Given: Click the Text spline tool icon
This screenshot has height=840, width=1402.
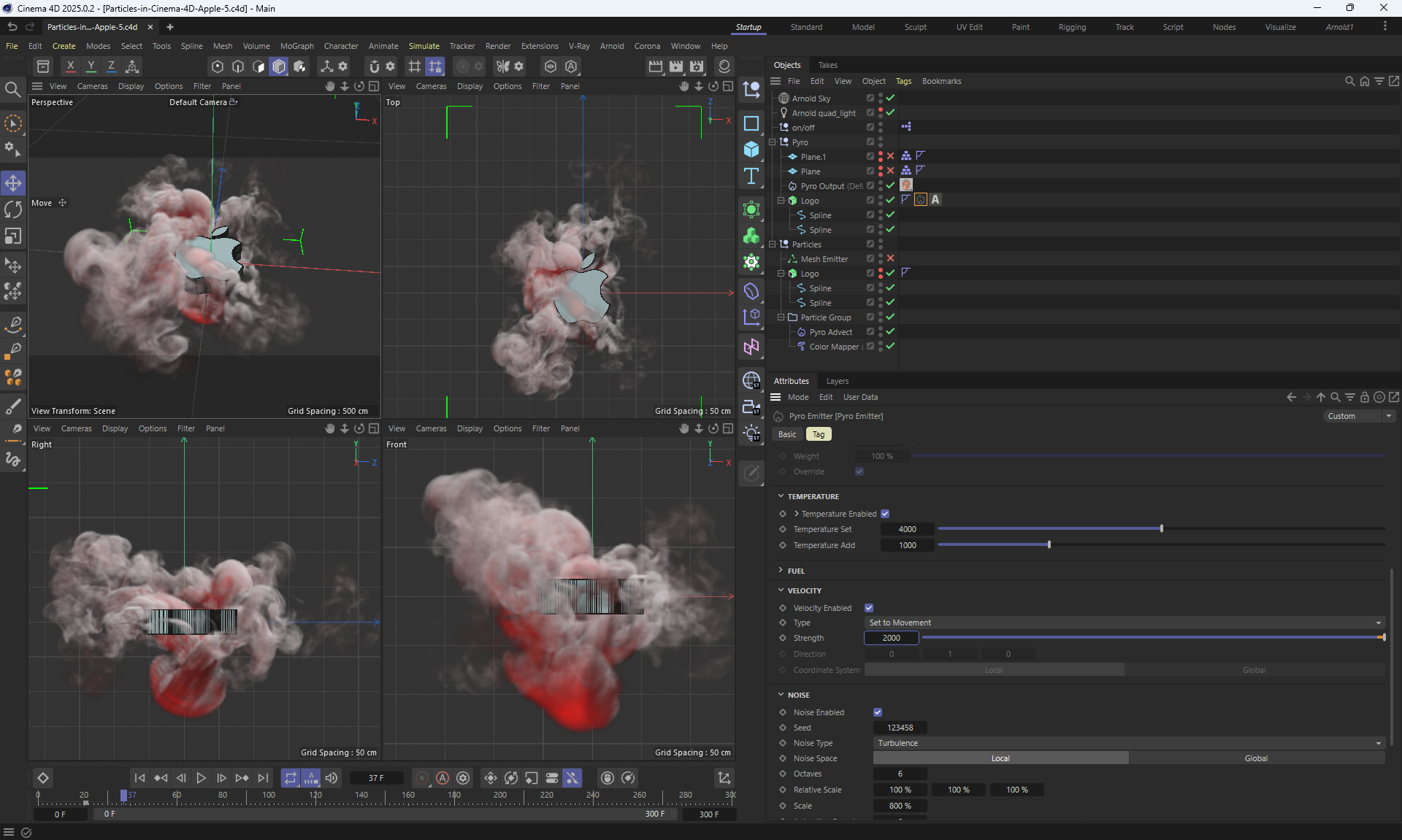Looking at the screenshot, I should coord(751,176).
